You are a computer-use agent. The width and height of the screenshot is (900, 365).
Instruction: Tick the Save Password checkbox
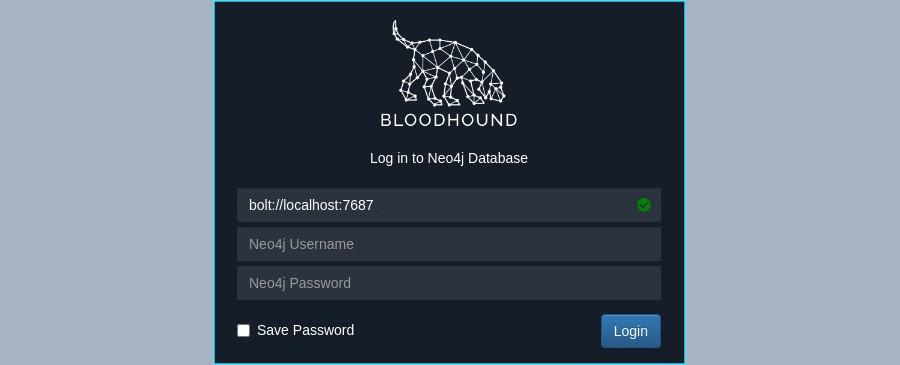pos(243,331)
